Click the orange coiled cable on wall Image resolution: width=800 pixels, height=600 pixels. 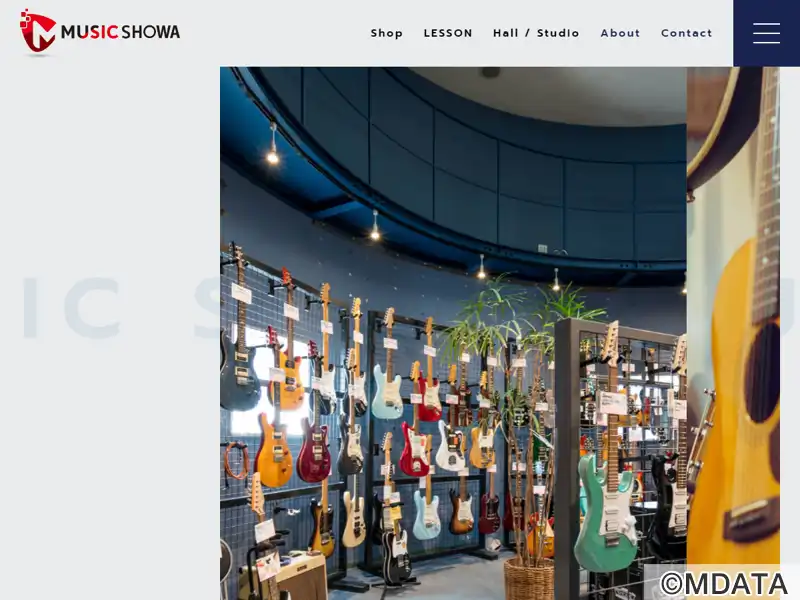point(237,461)
